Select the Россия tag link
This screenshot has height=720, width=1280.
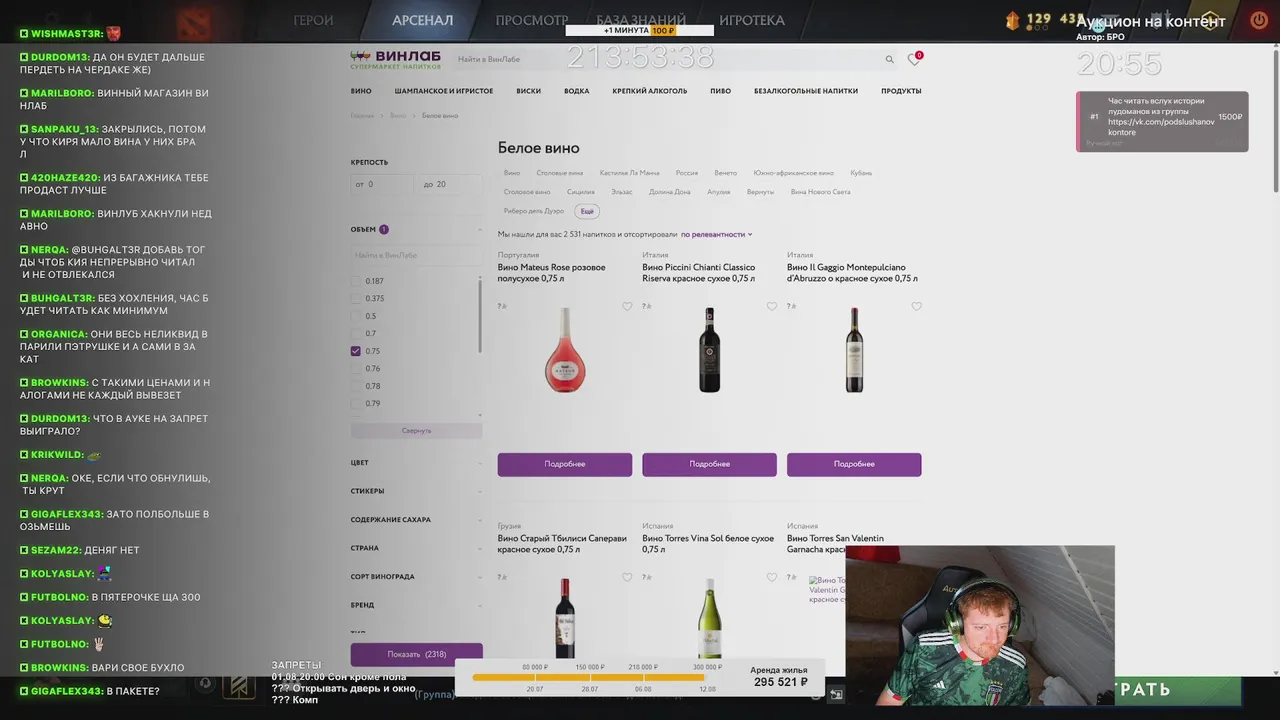686,173
